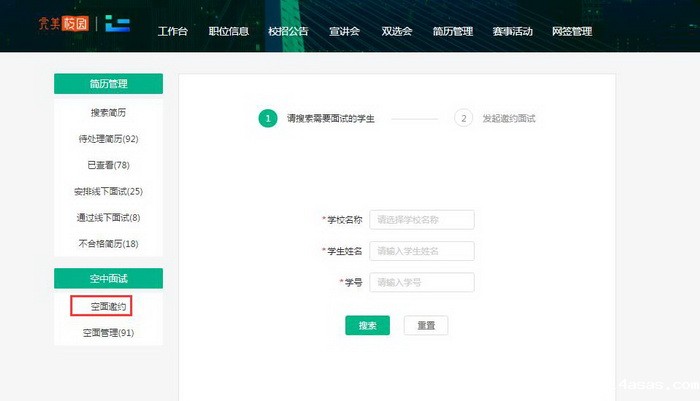
Task: Click into the 学号 input field
Action: click(421, 283)
